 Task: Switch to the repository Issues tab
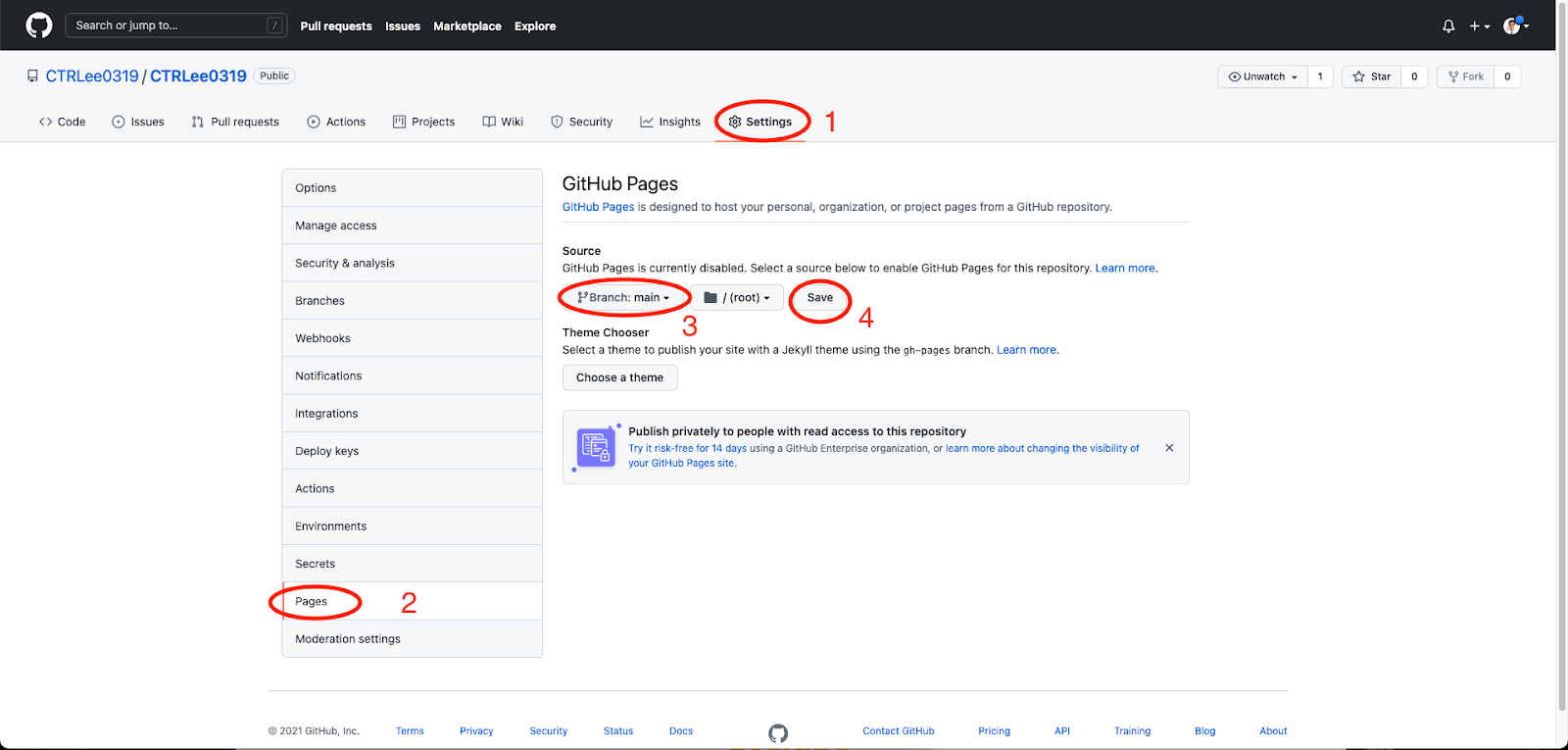pos(138,122)
